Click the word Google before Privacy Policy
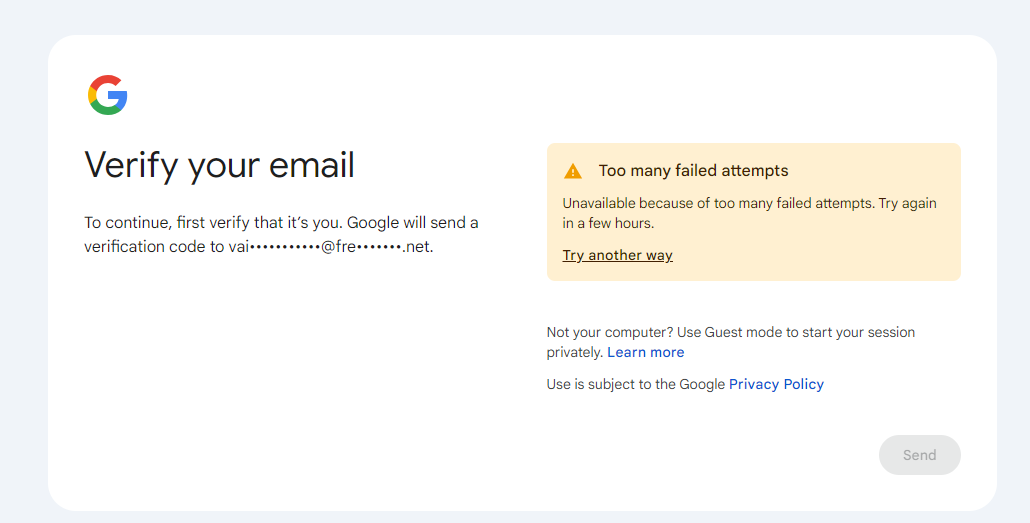This screenshot has height=523, width=1030. click(702, 384)
